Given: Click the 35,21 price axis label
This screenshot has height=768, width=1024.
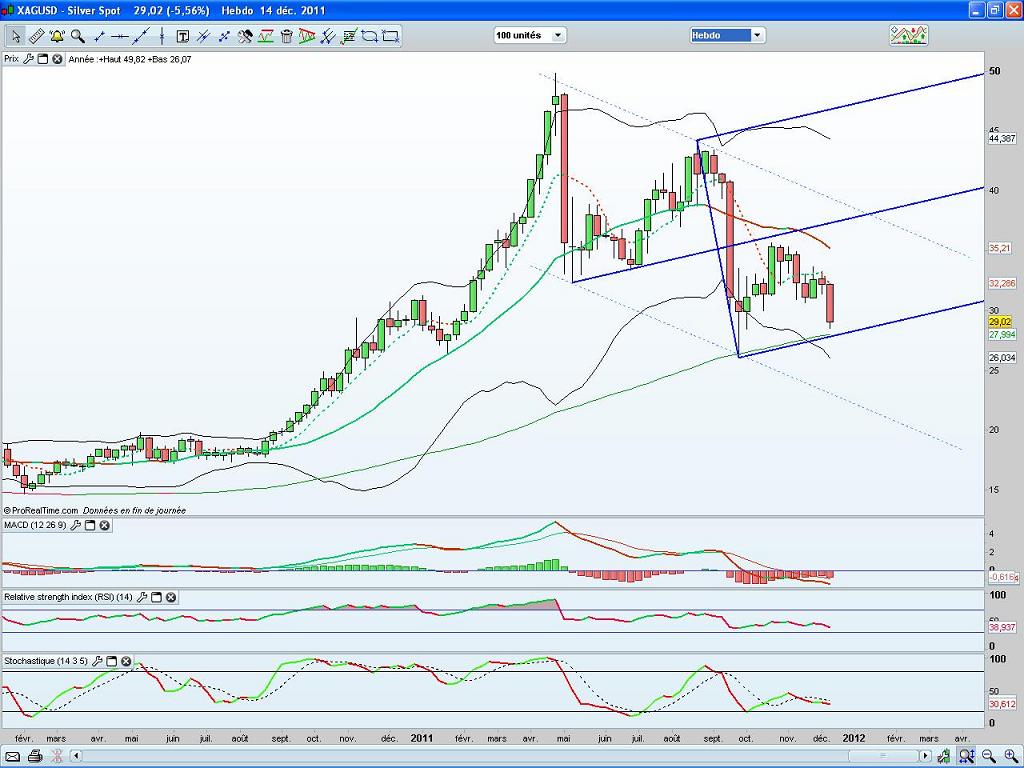Looking at the screenshot, I should [x=1000, y=248].
